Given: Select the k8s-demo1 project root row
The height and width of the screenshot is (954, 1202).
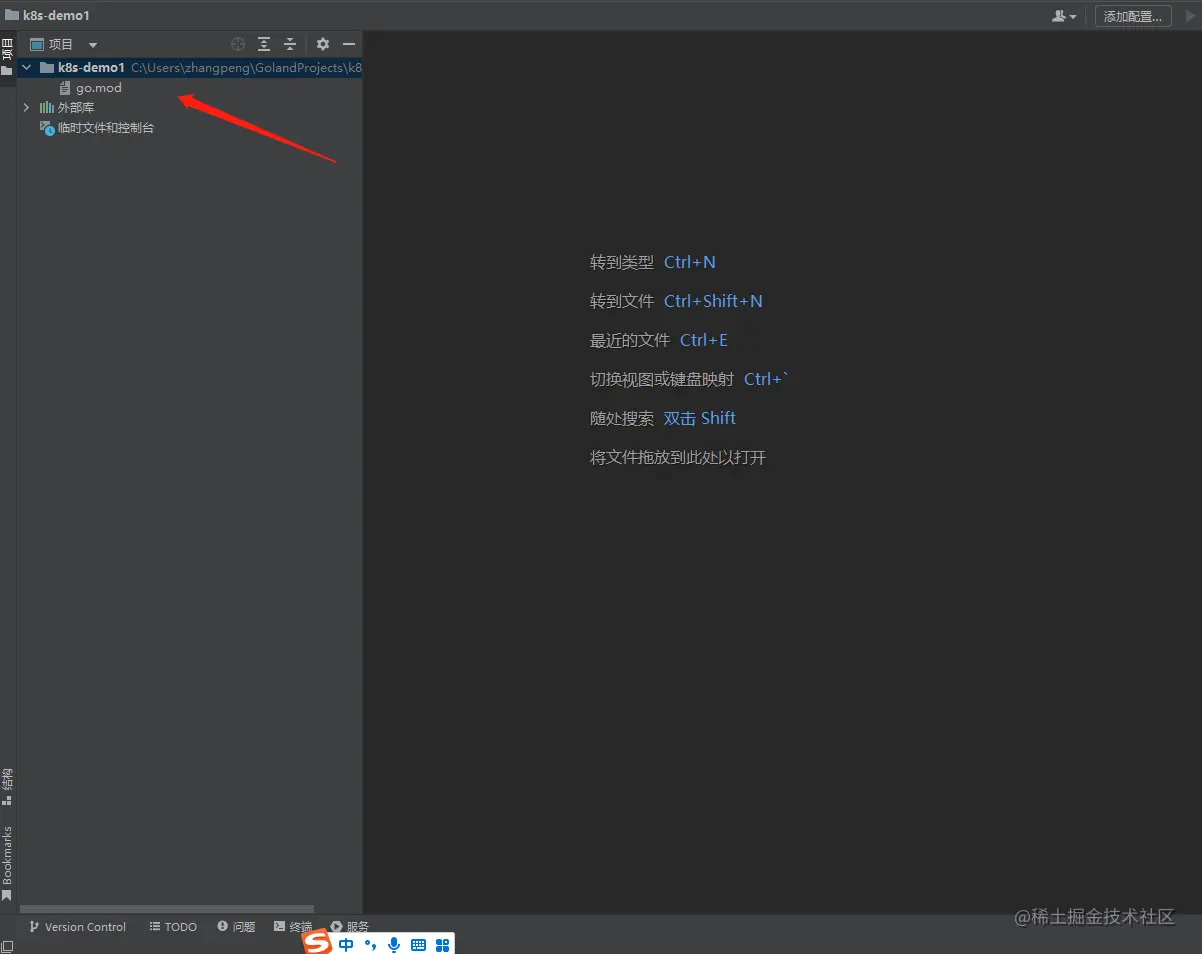Looking at the screenshot, I should pyautogui.click(x=190, y=68).
